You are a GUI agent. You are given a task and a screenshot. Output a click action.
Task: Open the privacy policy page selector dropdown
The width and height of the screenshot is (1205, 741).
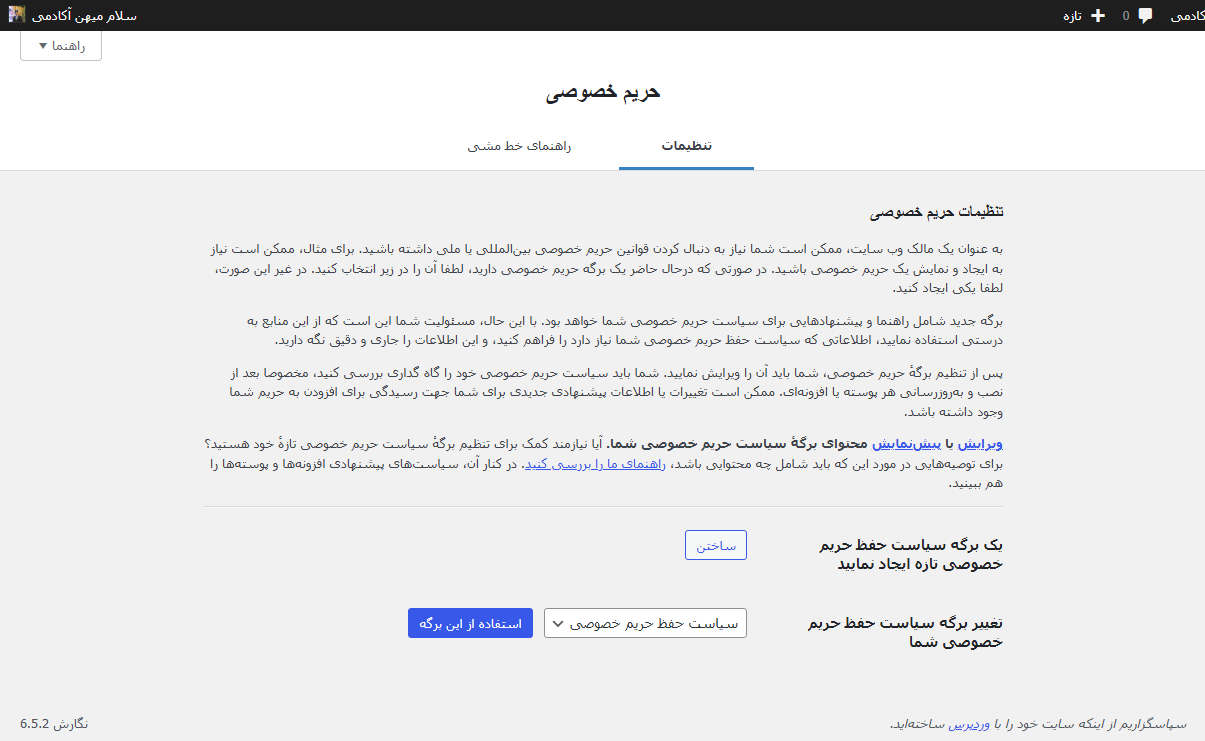pos(645,623)
